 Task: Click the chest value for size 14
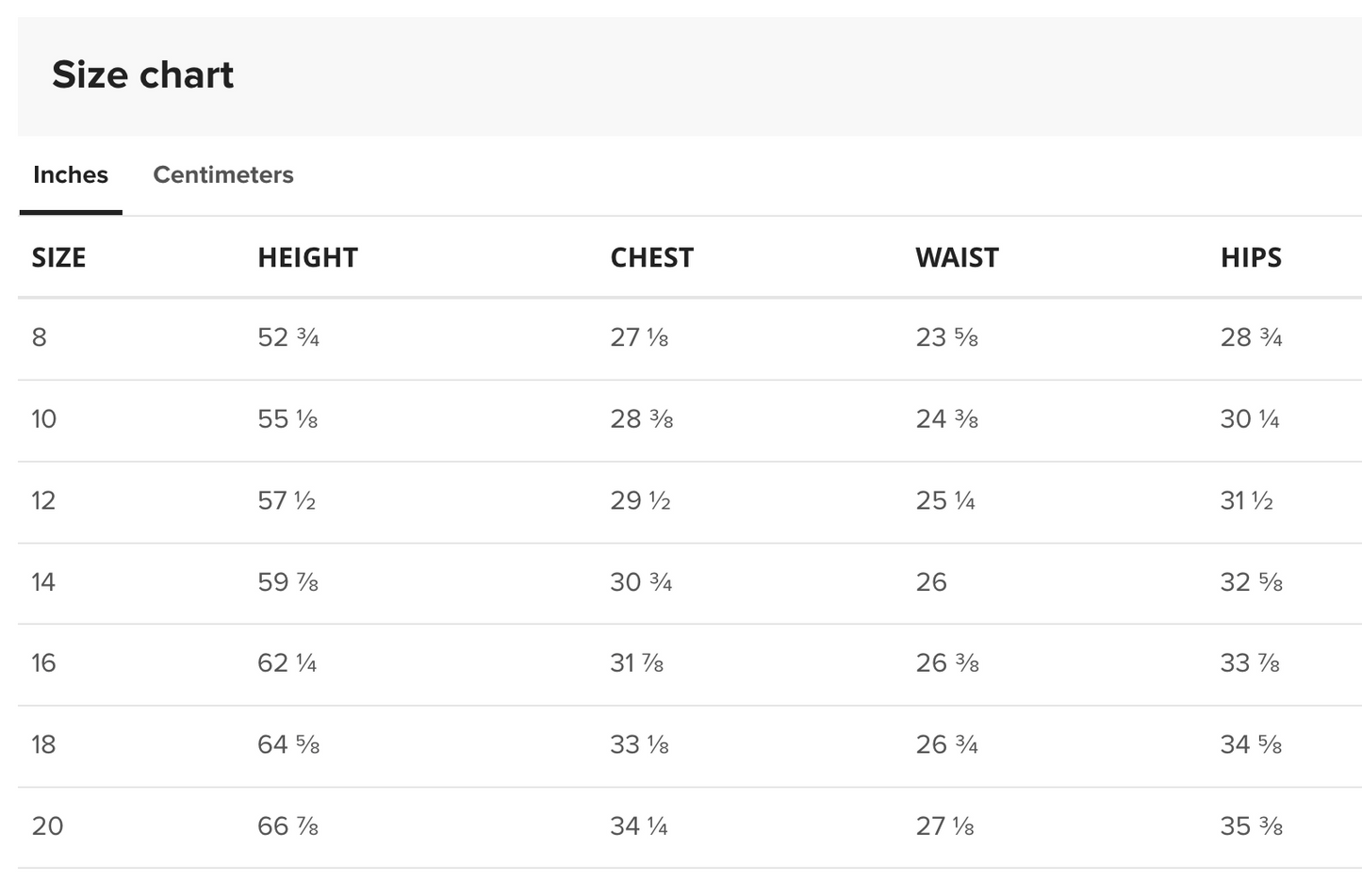[x=641, y=582]
